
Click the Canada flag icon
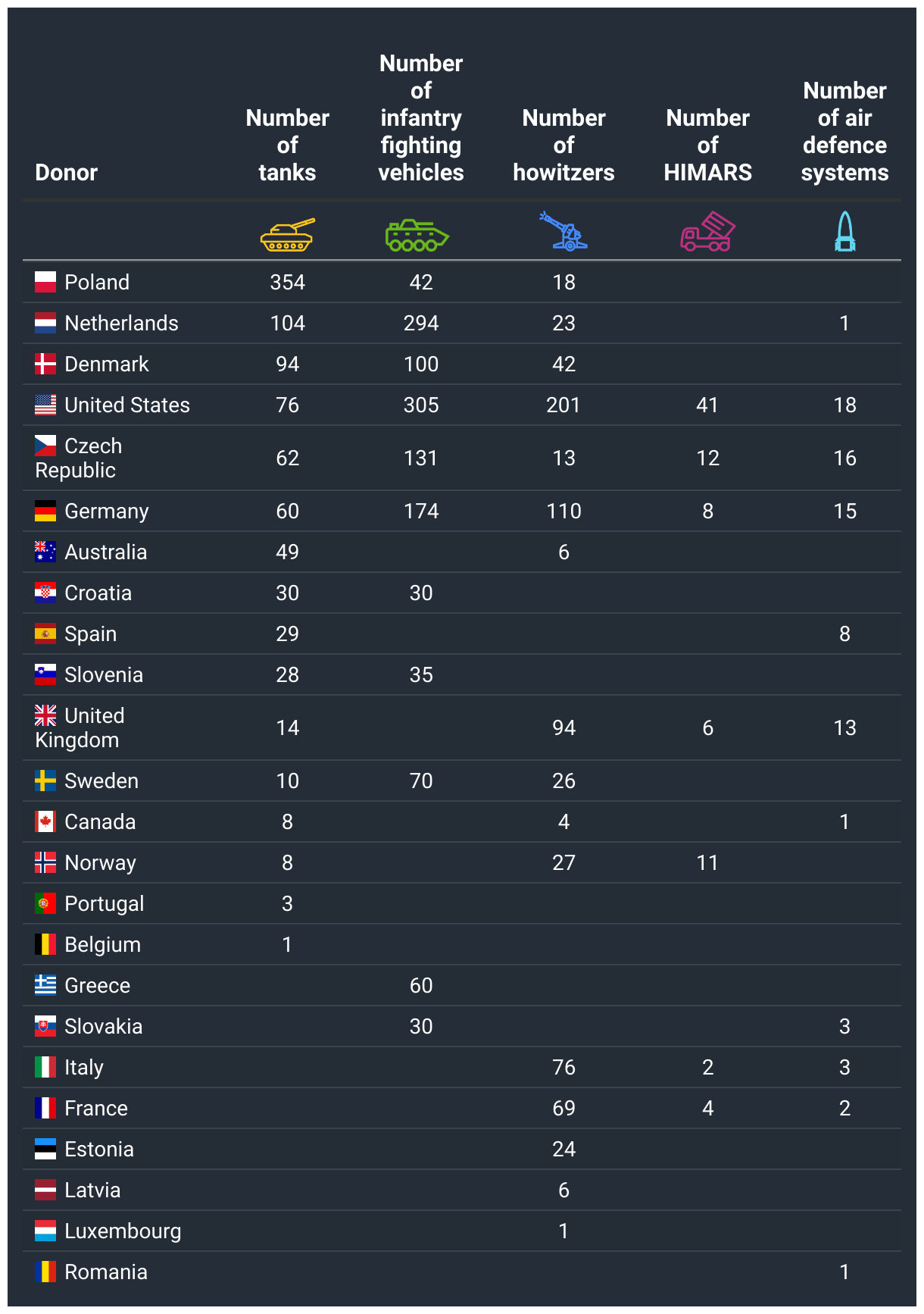pos(45,821)
